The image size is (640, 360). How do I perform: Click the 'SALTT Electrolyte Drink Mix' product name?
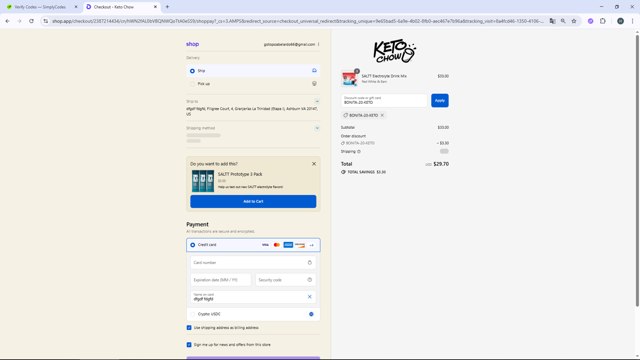(x=384, y=76)
